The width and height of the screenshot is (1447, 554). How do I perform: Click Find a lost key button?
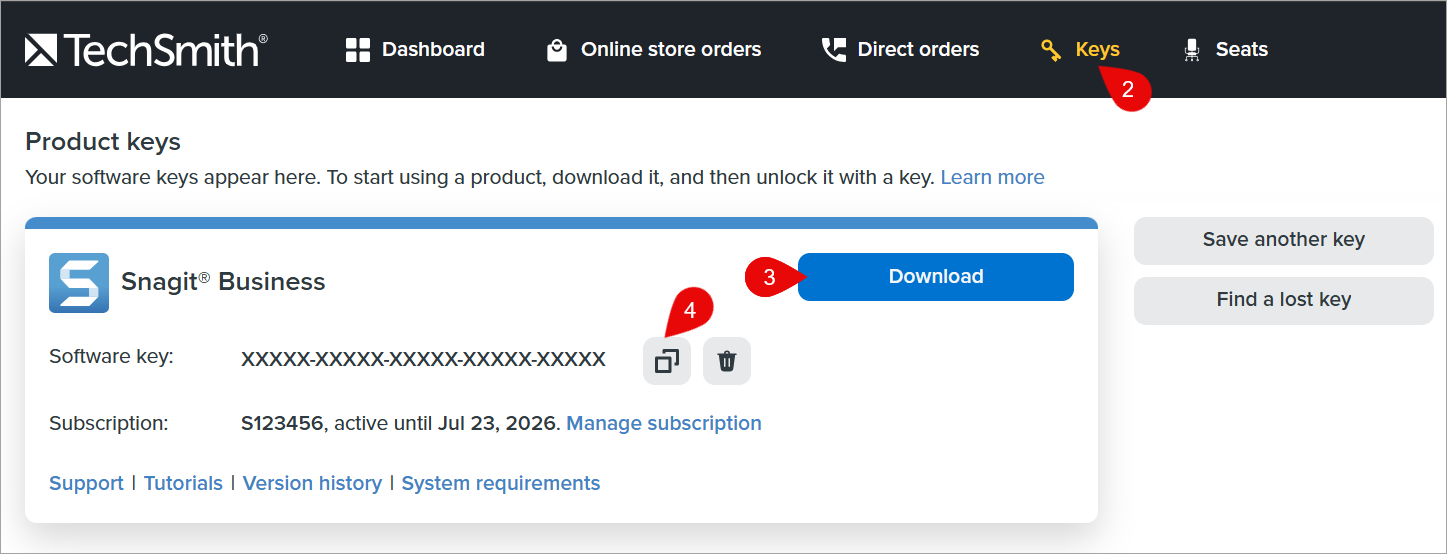[1283, 300]
